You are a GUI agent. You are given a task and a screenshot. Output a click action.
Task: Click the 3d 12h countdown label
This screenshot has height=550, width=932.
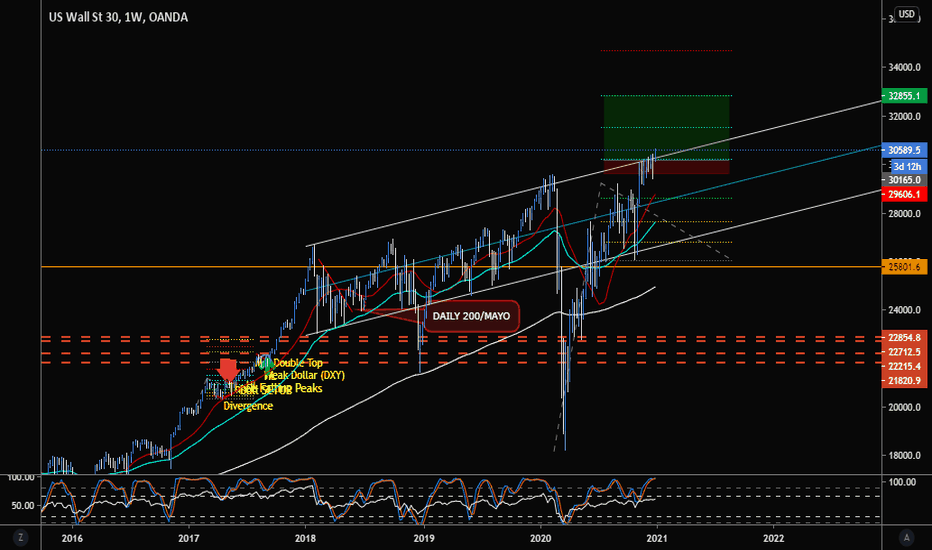tap(907, 166)
